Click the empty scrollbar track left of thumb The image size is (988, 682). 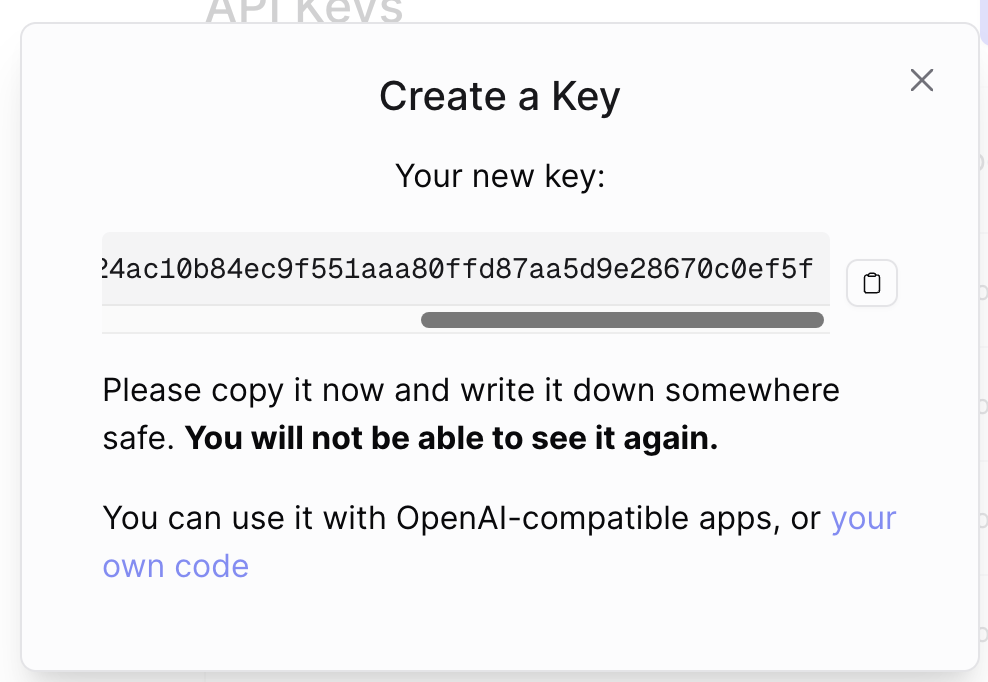coord(260,320)
